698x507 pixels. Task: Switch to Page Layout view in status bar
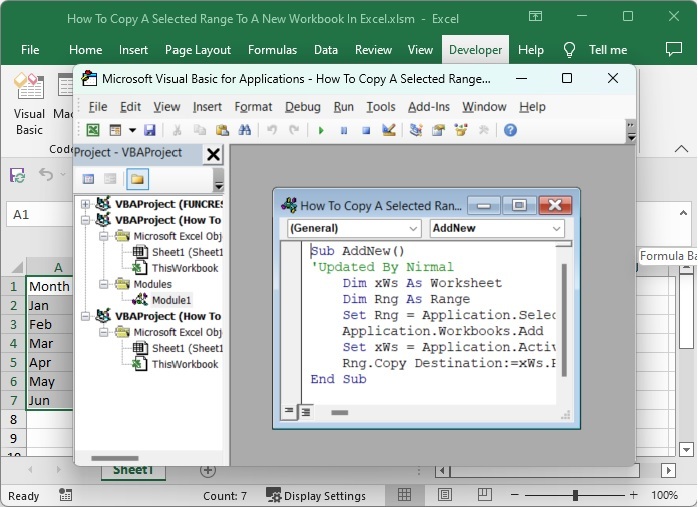pyautogui.click(x=445, y=495)
